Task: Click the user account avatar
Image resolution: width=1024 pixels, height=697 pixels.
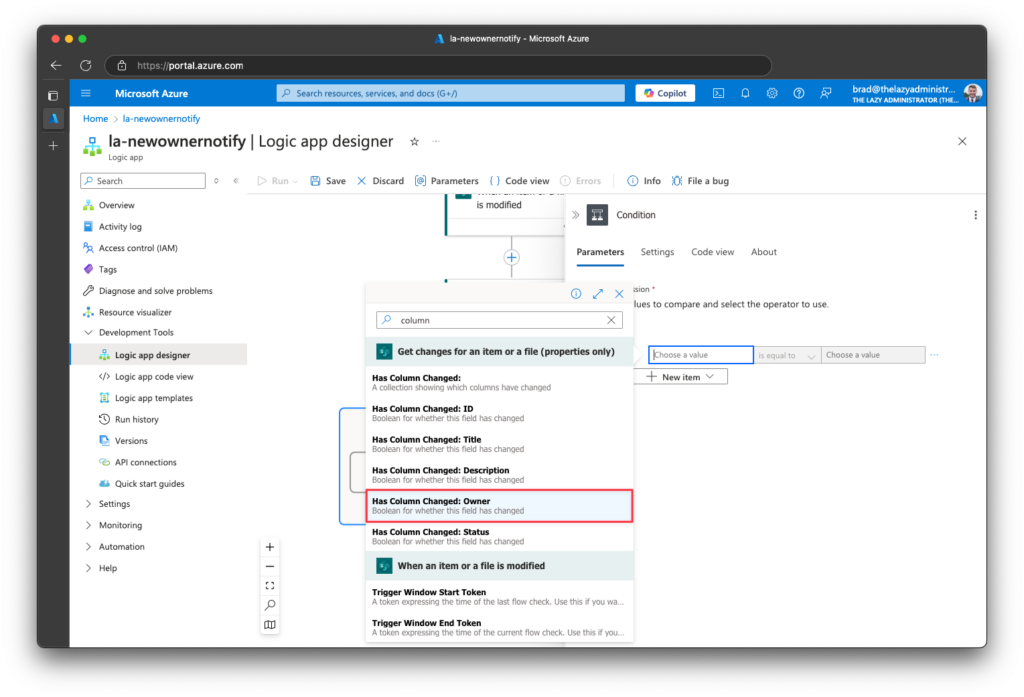Action: pos(972,93)
